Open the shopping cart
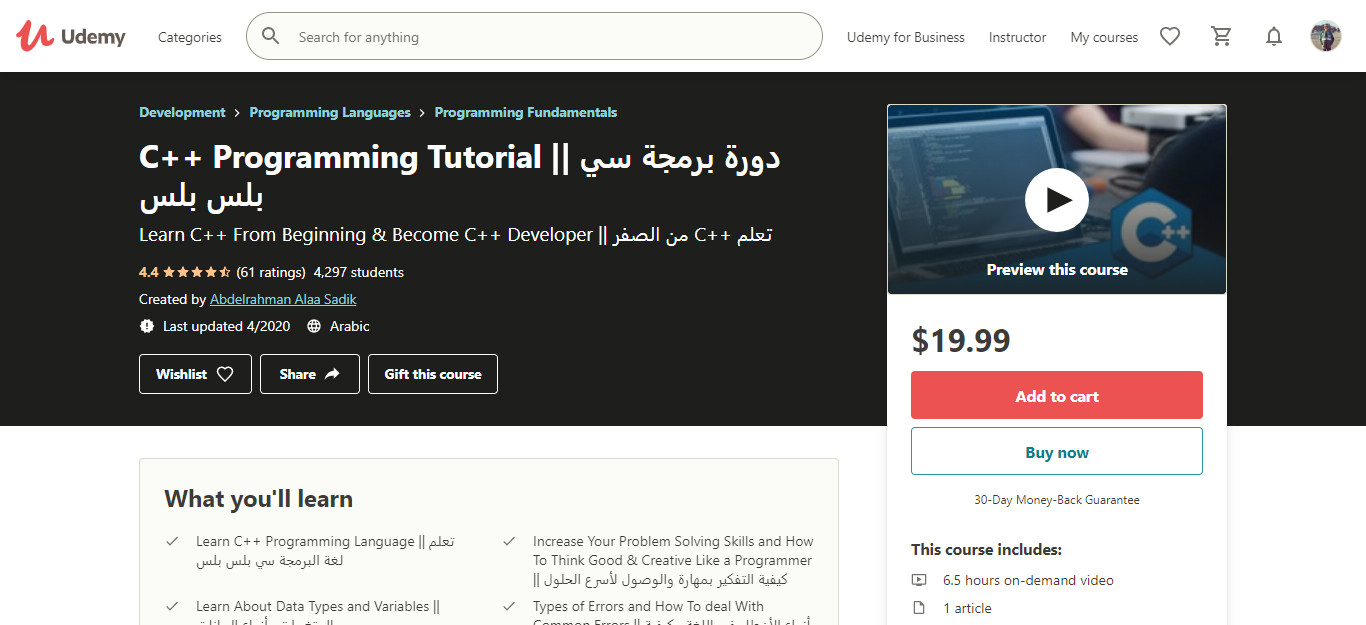The width and height of the screenshot is (1366, 625). (x=1221, y=36)
